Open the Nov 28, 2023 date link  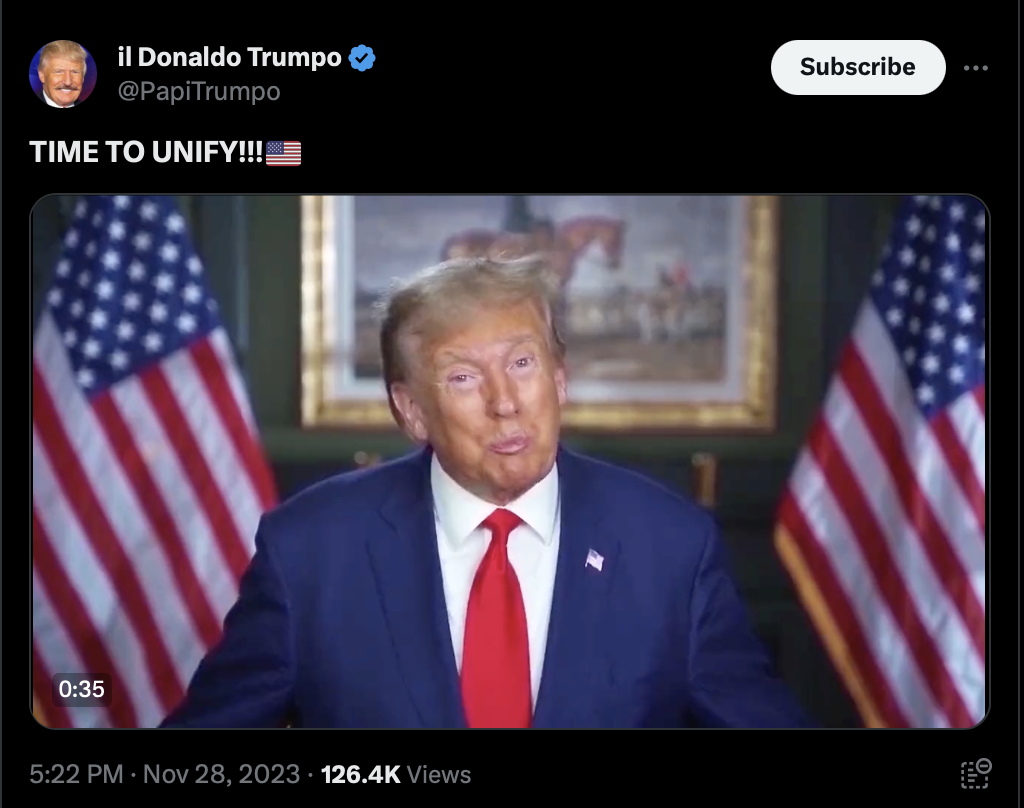[x=221, y=775]
